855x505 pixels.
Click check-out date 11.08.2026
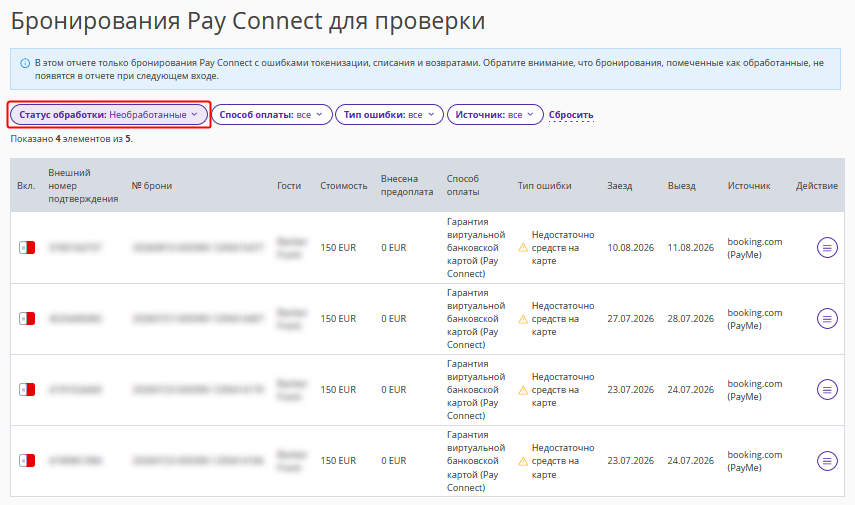[690, 248]
